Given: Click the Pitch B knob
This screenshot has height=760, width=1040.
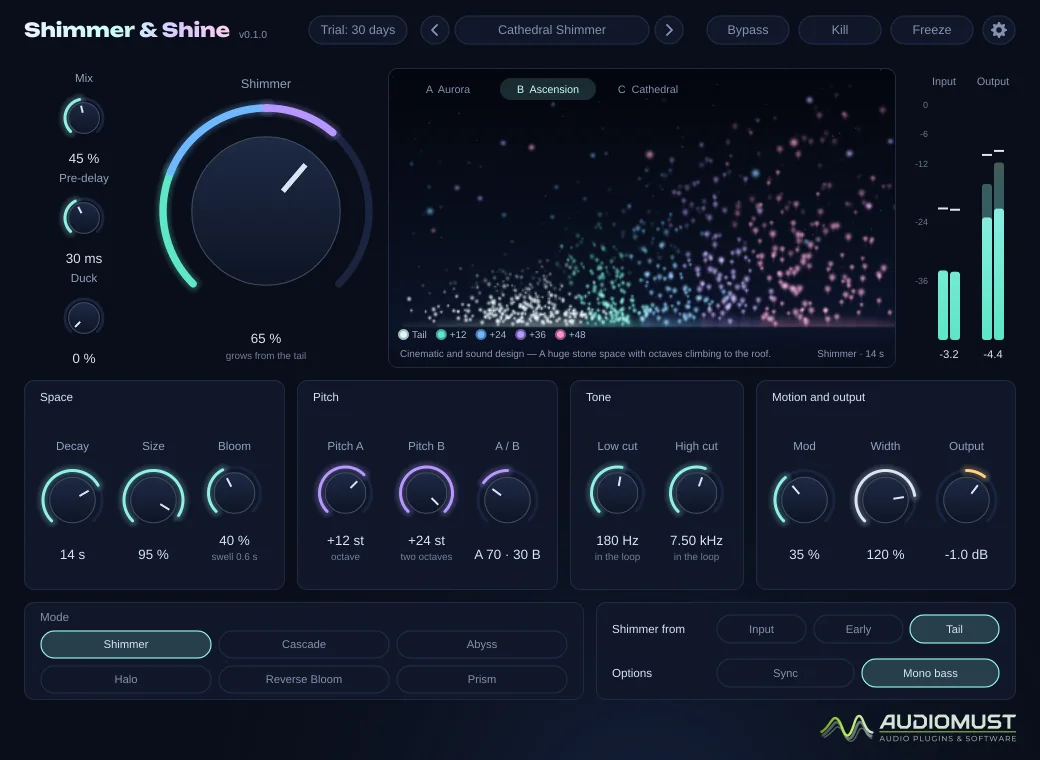Looking at the screenshot, I should [x=426, y=493].
